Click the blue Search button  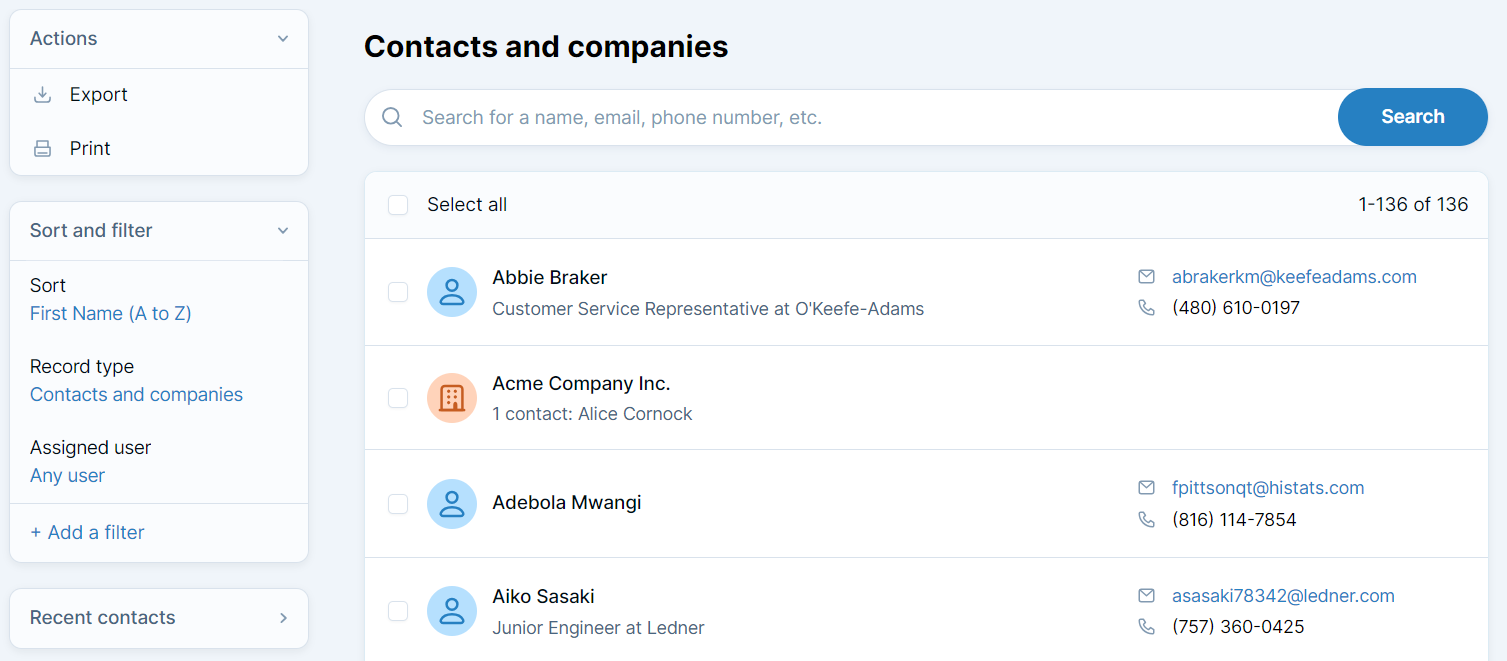[x=1413, y=117]
